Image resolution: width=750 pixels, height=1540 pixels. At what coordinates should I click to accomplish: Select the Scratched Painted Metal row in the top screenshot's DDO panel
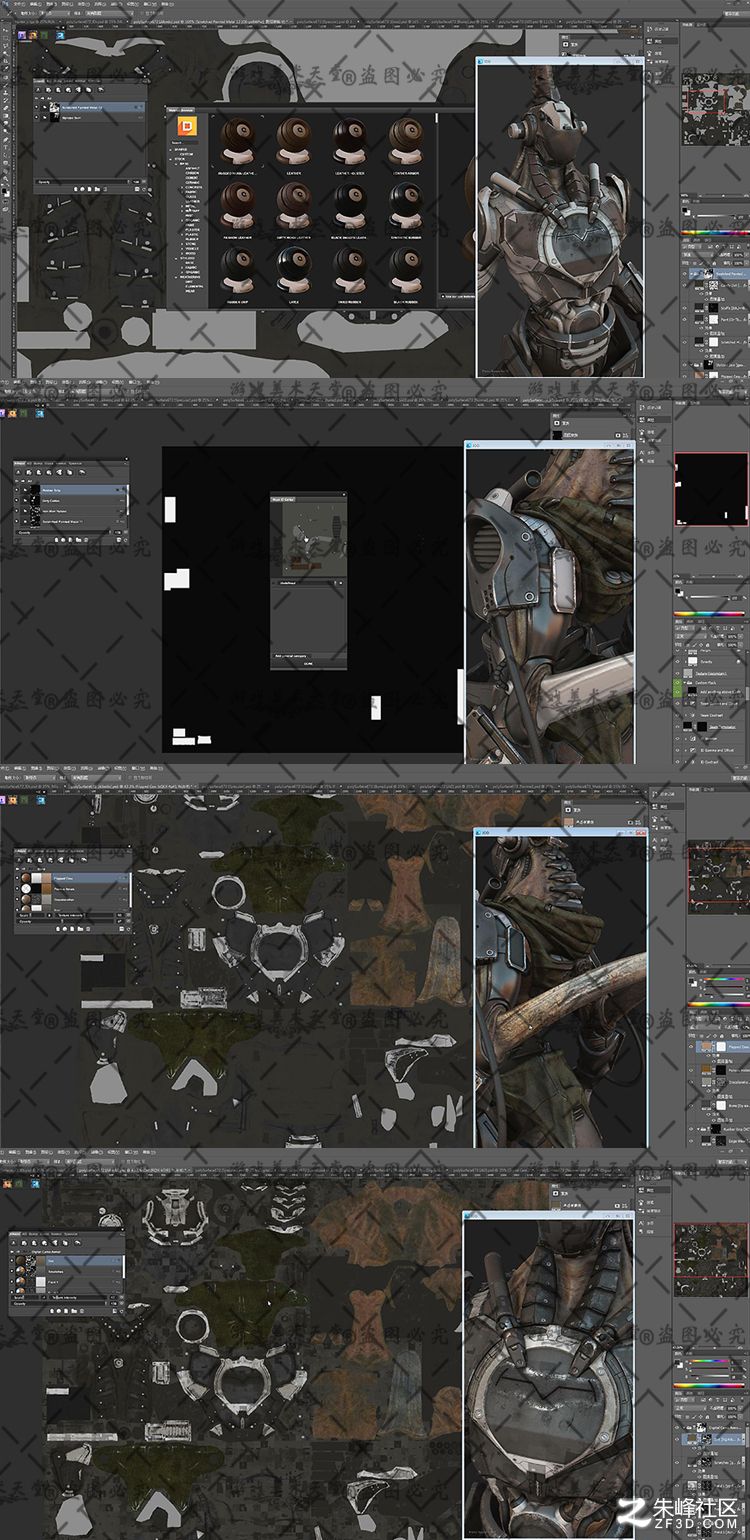[90, 107]
